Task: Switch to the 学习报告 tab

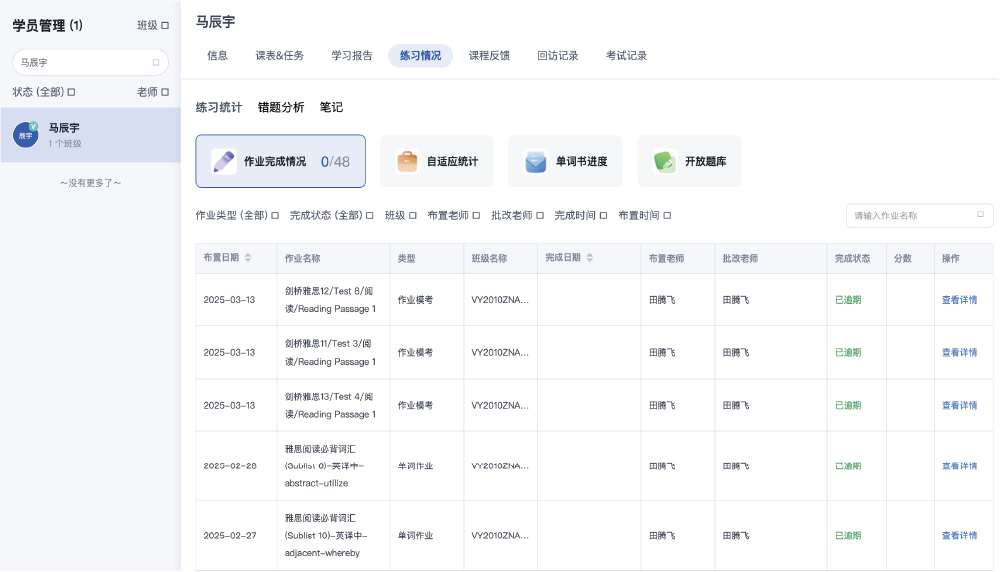Action: [352, 56]
